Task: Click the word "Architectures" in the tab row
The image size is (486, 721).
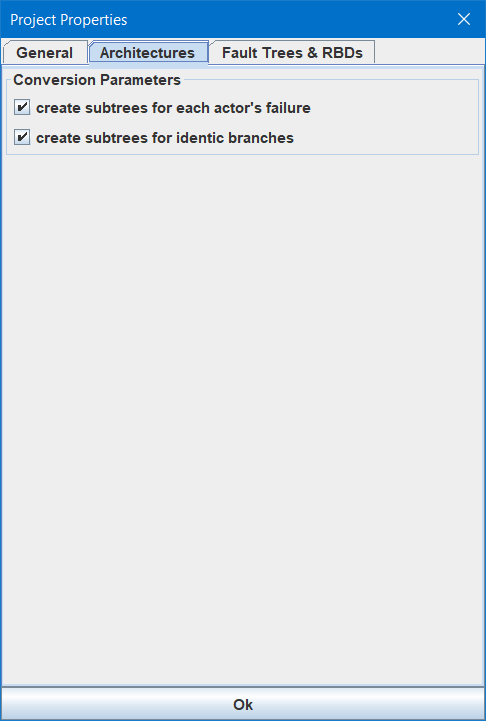Action: [147, 53]
